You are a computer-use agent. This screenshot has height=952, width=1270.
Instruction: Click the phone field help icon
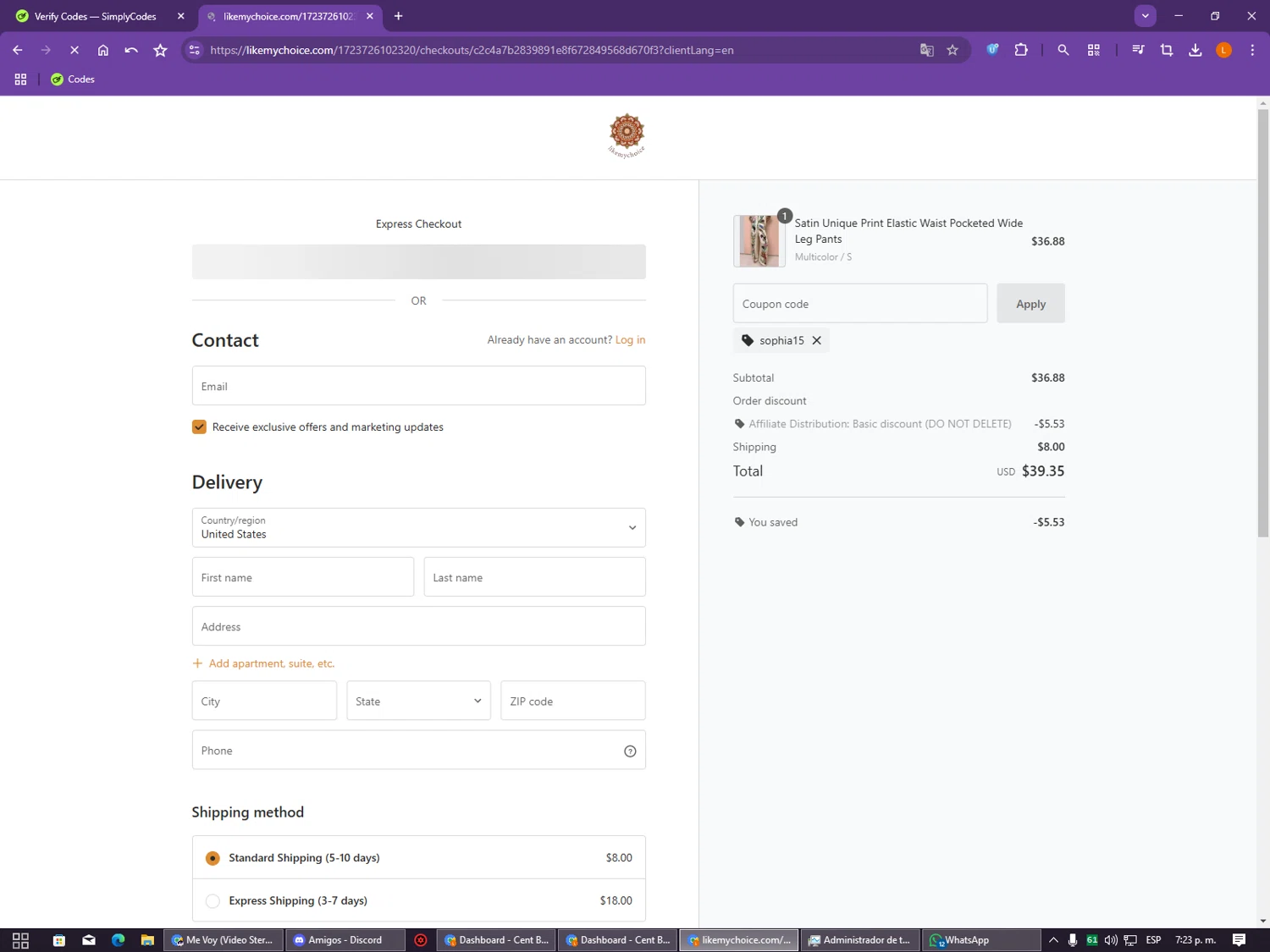point(630,751)
